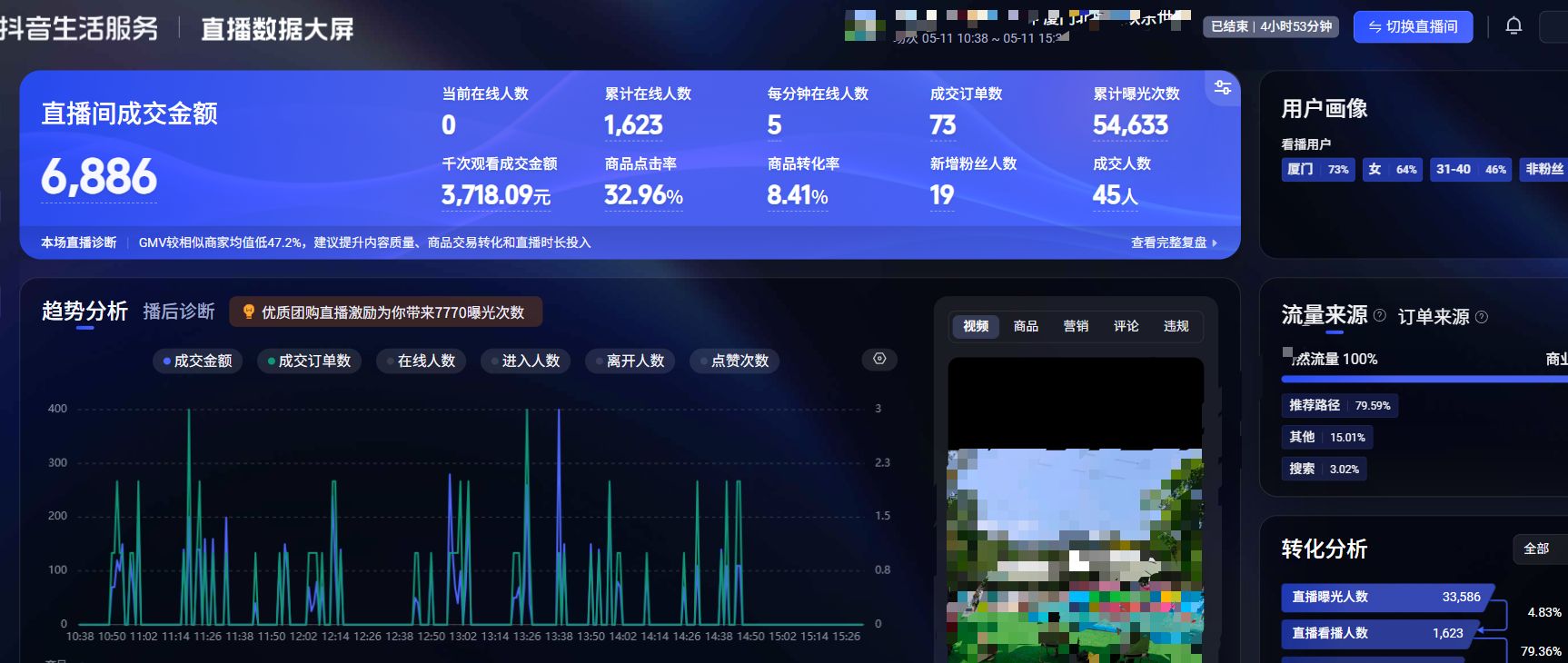Toggle the 成交订单数 chart series

point(310,361)
